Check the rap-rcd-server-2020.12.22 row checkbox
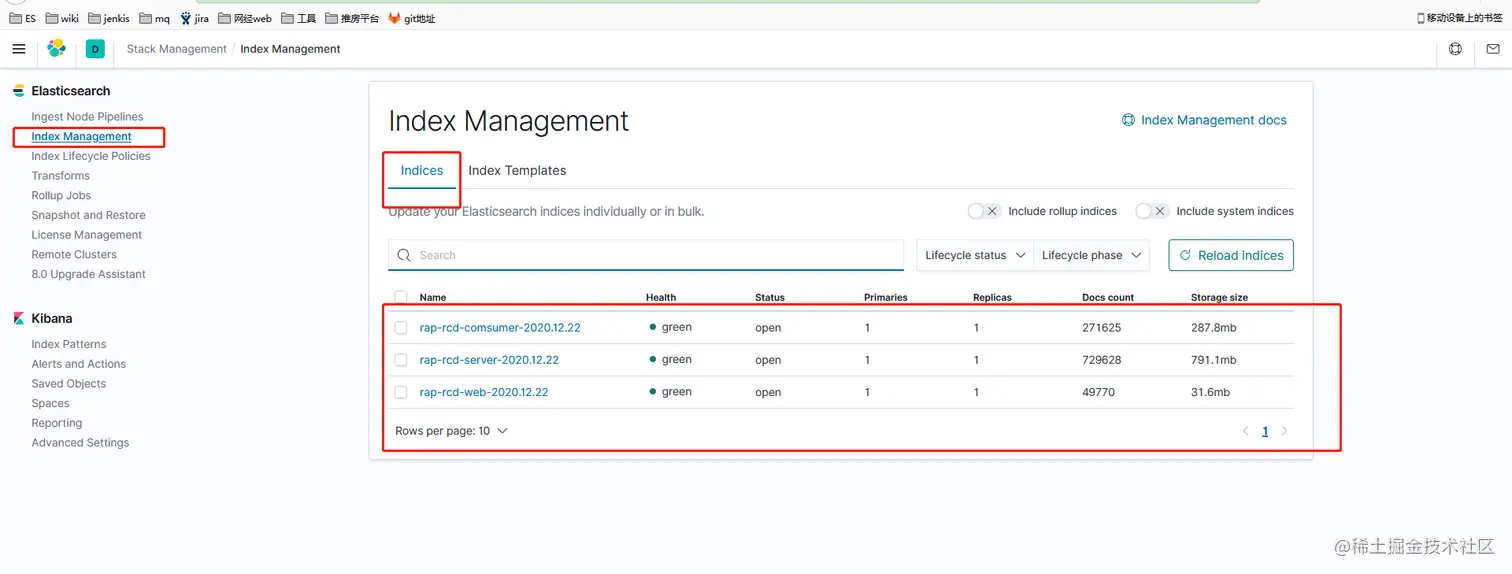 [x=401, y=359]
